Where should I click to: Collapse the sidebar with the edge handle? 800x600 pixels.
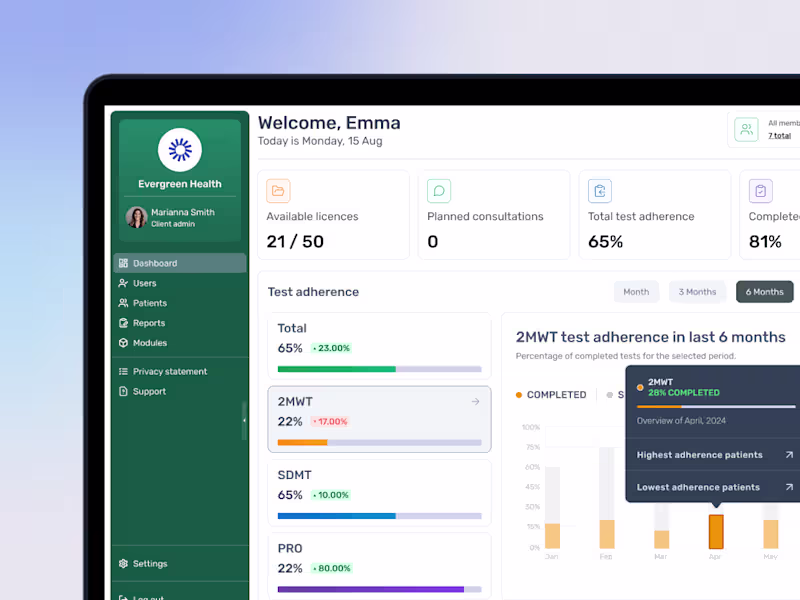point(244,420)
